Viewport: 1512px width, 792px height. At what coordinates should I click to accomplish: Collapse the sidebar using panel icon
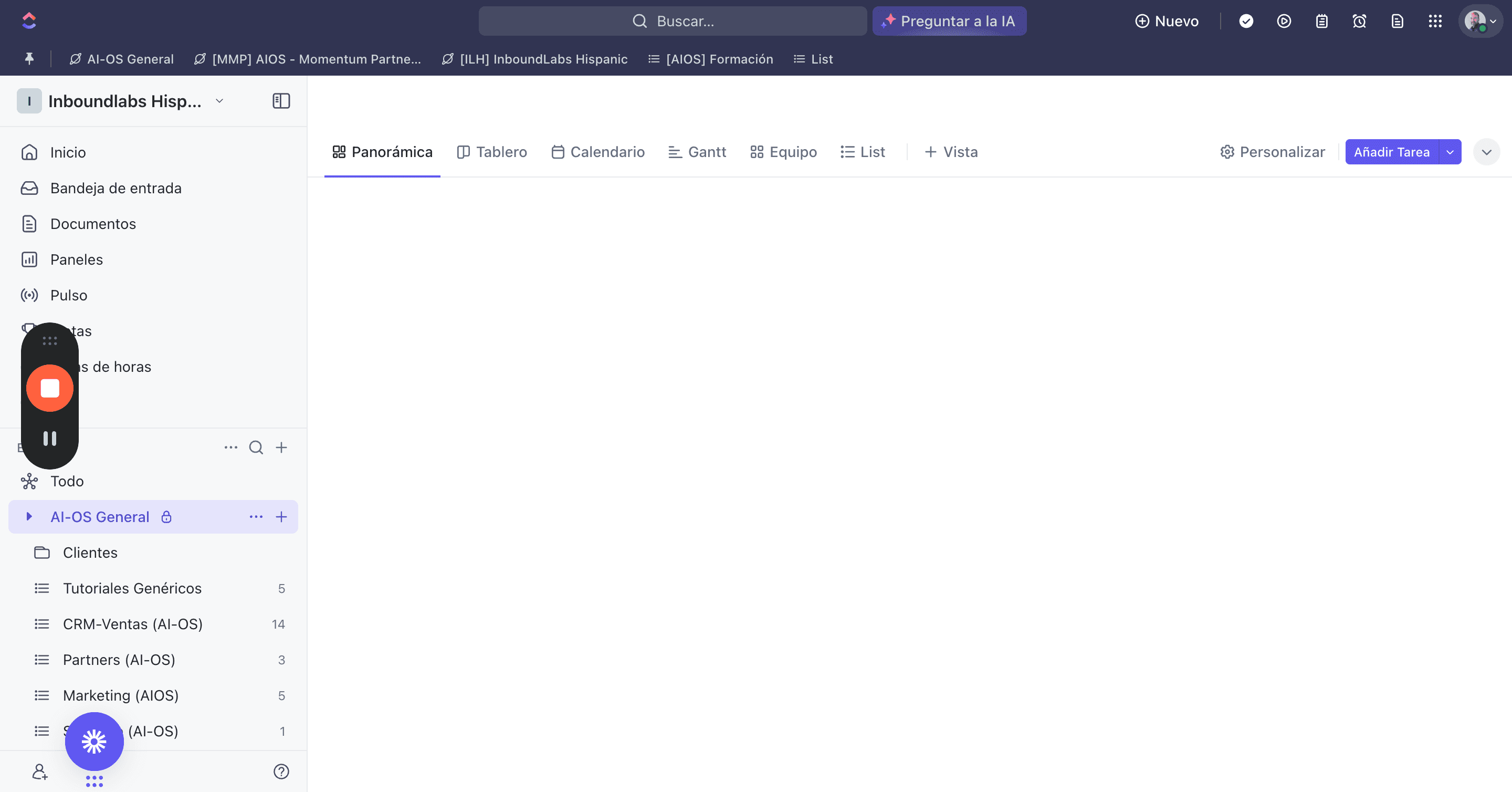click(x=281, y=101)
